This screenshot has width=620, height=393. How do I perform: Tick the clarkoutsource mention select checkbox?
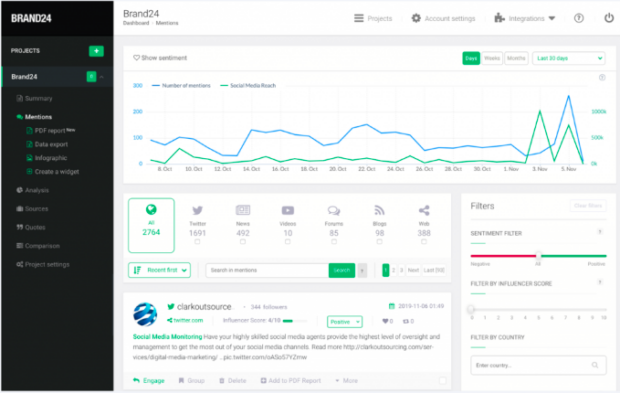pyautogui.click(x=442, y=380)
